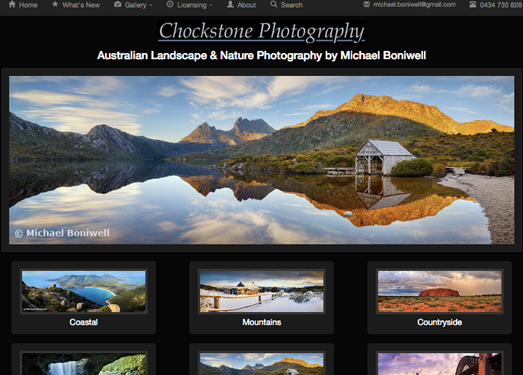Open the Coastal gallery label

tap(84, 322)
